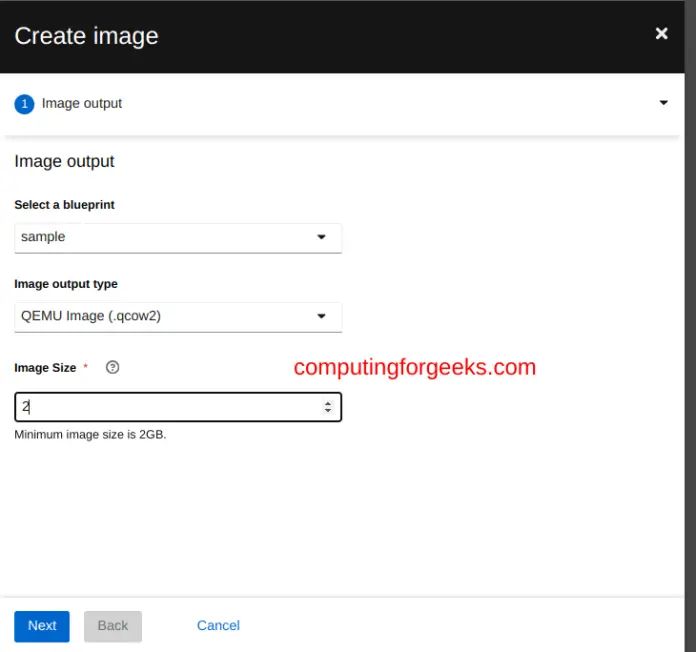The image size is (696, 652).
Task: Close the Create image dialog
Action: 661,34
